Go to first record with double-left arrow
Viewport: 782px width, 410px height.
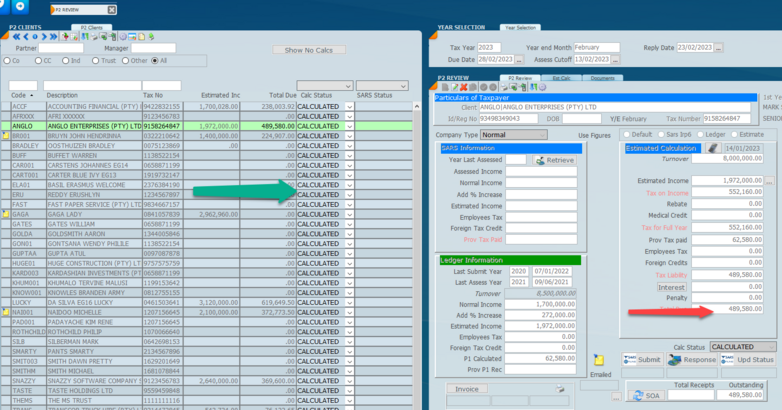pyautogui.click(x=14, y=35)
